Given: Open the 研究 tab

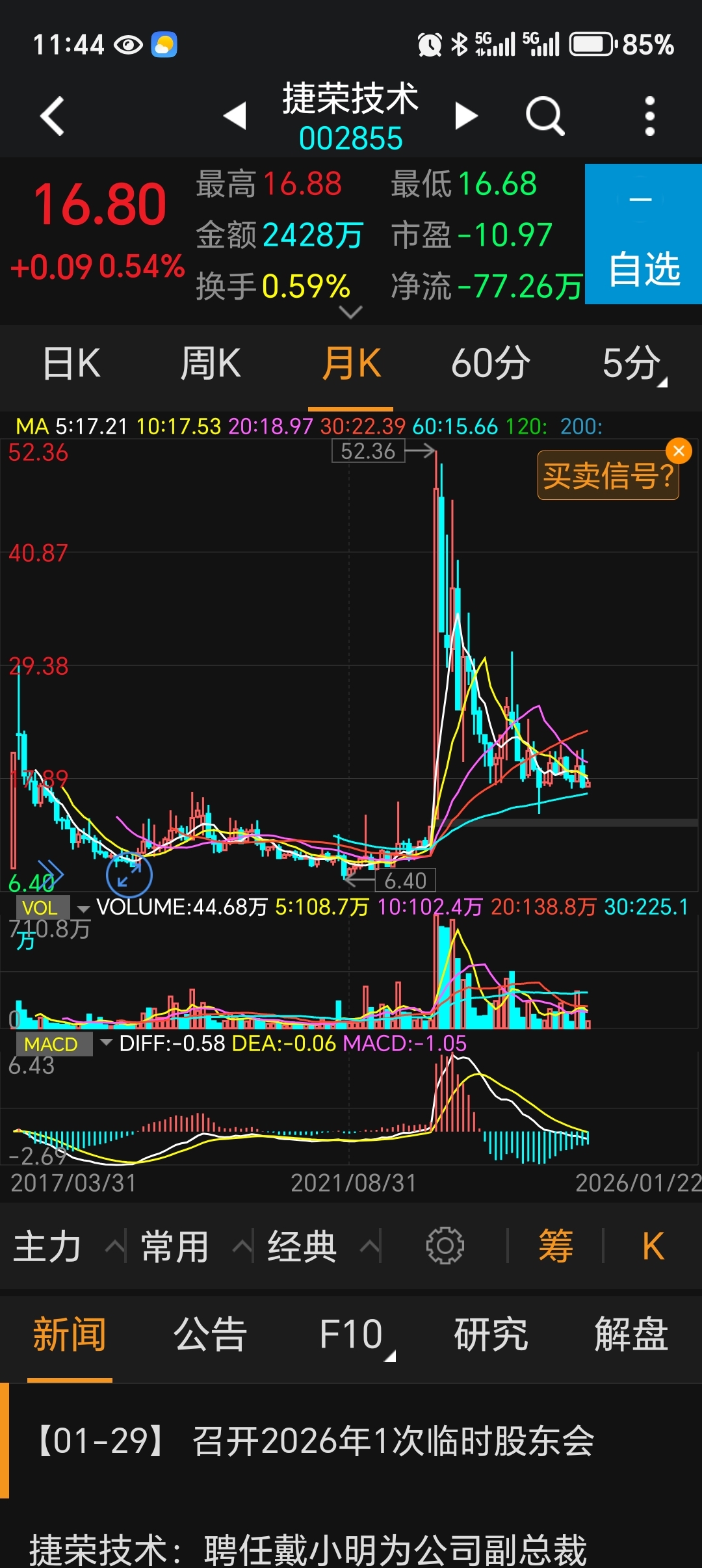Looking at the screenshot, I should [x=491, y=1335].
